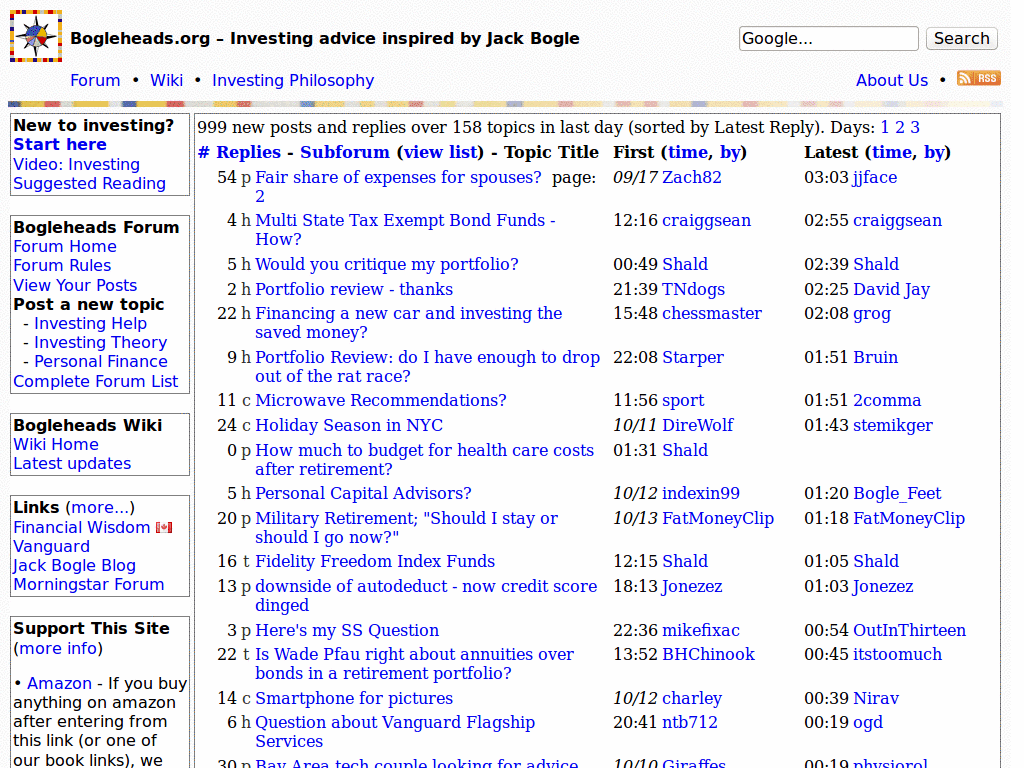This screenshot has height=768, width=1024.
Task: Open Morningstar Forum link
Action: (x=89, y=584)
